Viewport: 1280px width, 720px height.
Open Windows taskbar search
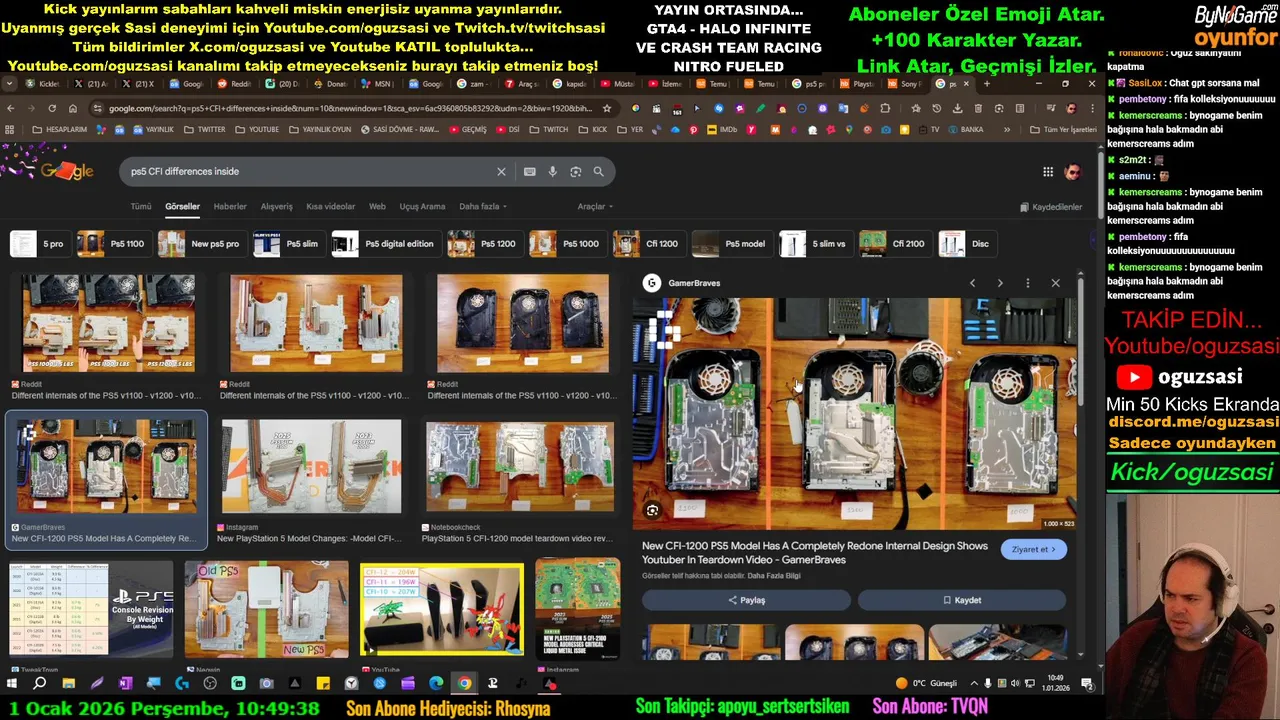tap(39, 684)
